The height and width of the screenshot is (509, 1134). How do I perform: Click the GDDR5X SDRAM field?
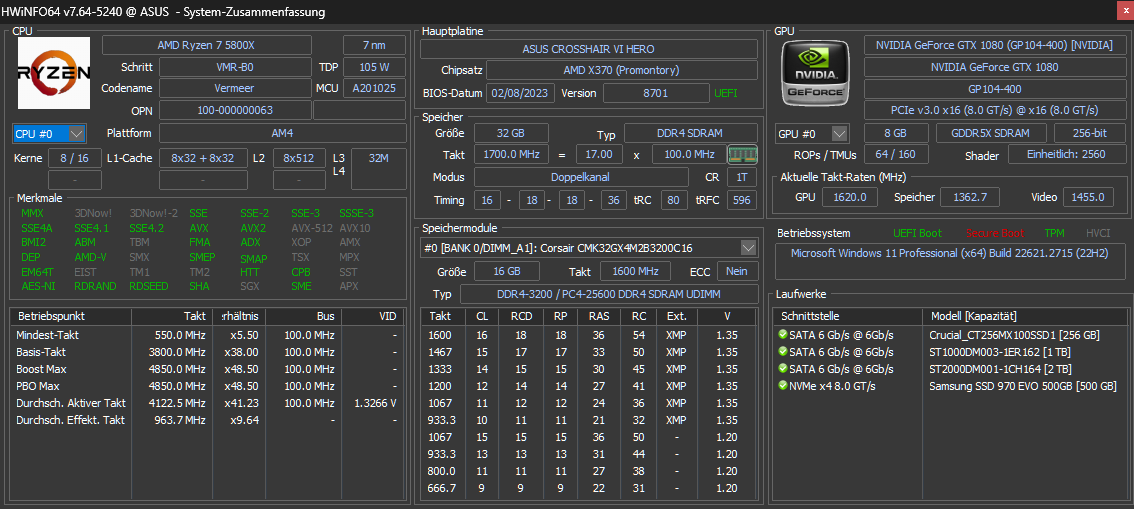[992, 134]
